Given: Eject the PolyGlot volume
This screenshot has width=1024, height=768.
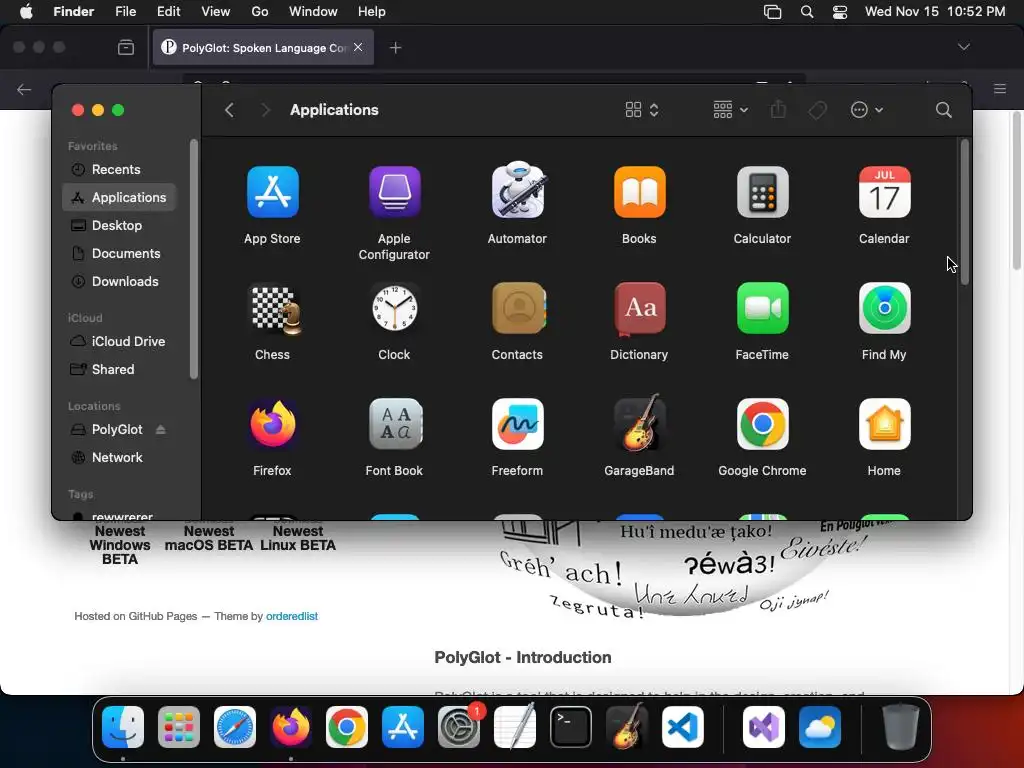Looking at the screenshot, I should click(161, 429).
